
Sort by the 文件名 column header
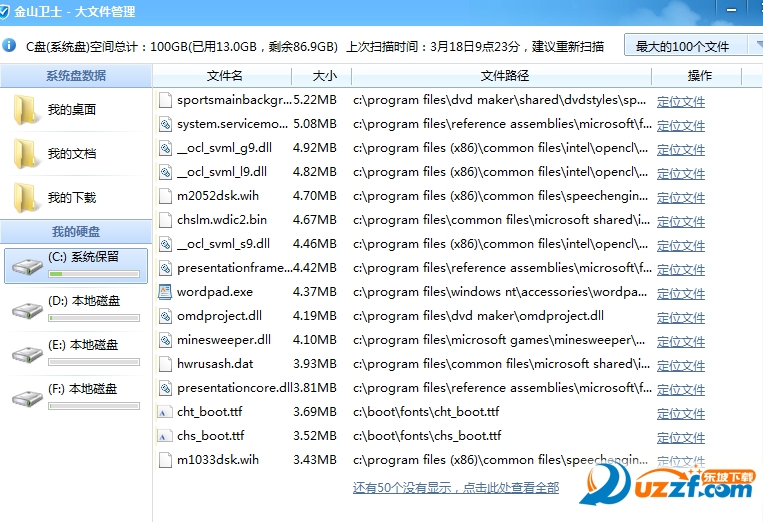tap(224, 76)
